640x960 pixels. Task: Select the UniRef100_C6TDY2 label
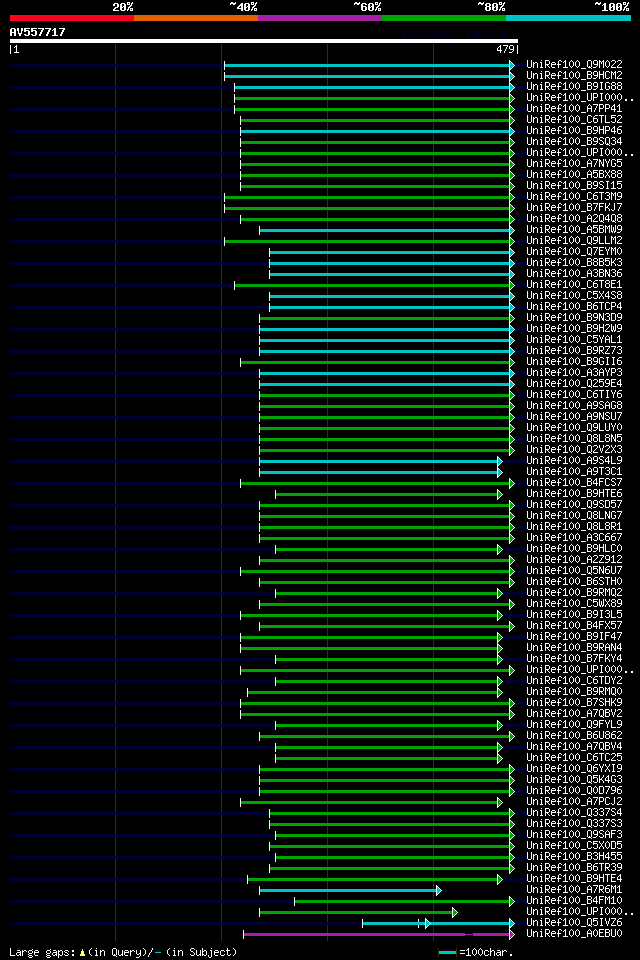point(574,681)
